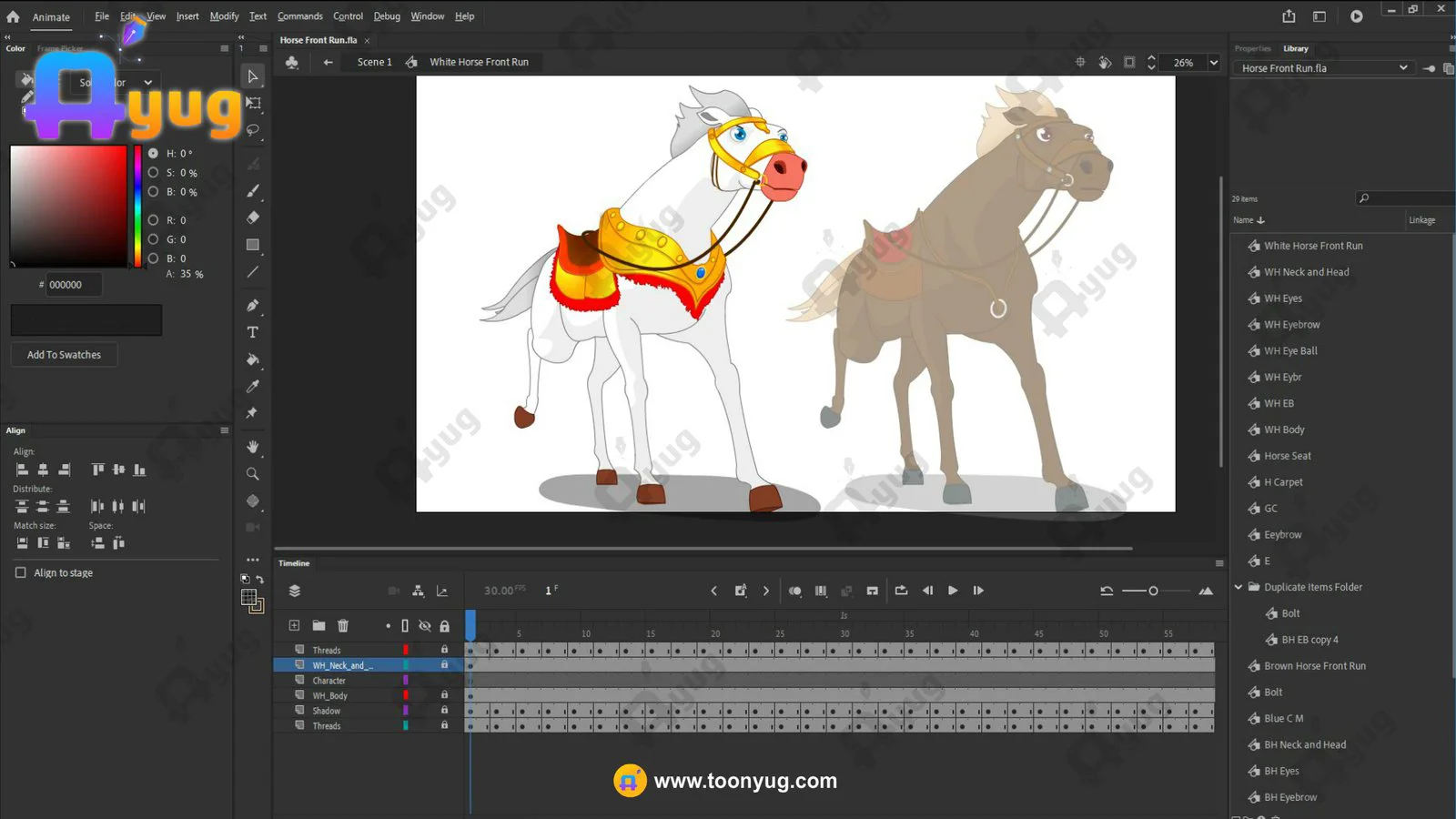Delete layer using trash icon
The width and height of the screenshot is (1456, 819).
pyautogui.click(x=343, y=626)
